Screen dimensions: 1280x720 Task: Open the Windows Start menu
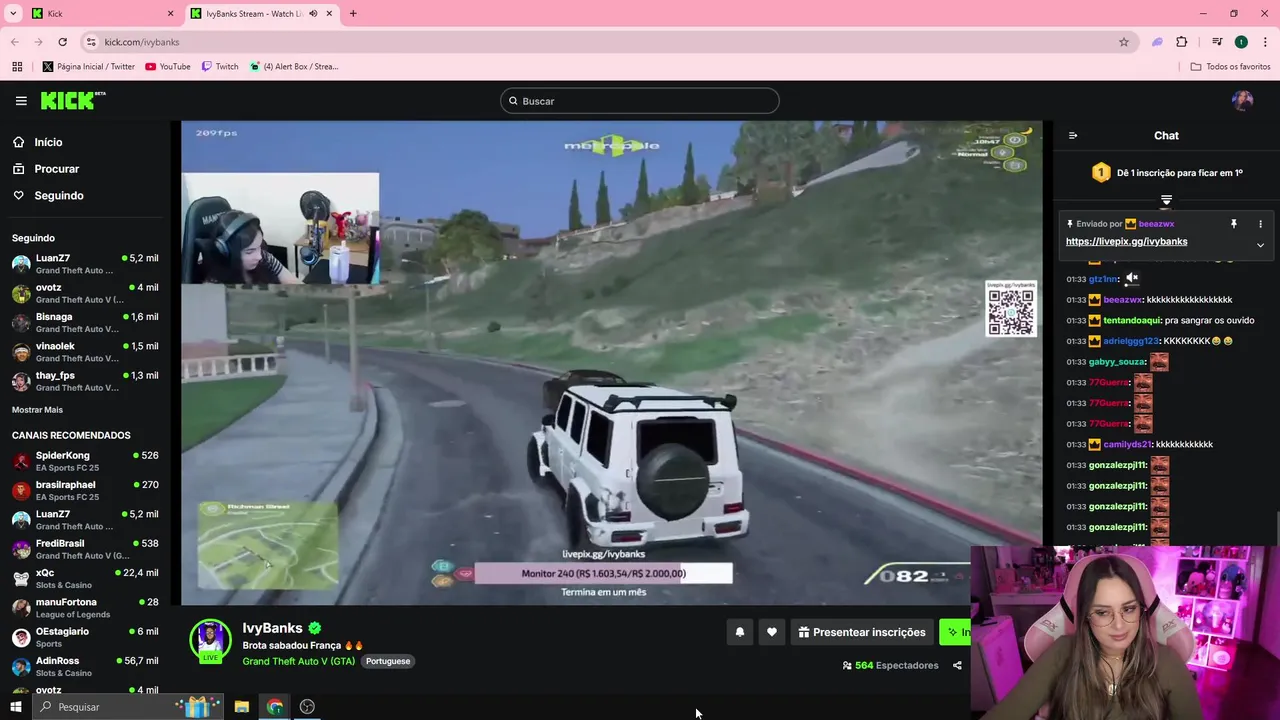point(15,707)
